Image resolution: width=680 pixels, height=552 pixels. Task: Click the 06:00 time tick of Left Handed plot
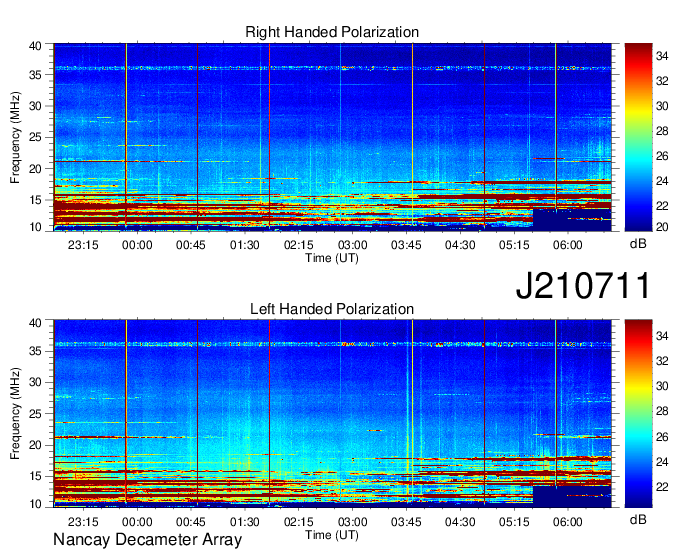point(568,521)
